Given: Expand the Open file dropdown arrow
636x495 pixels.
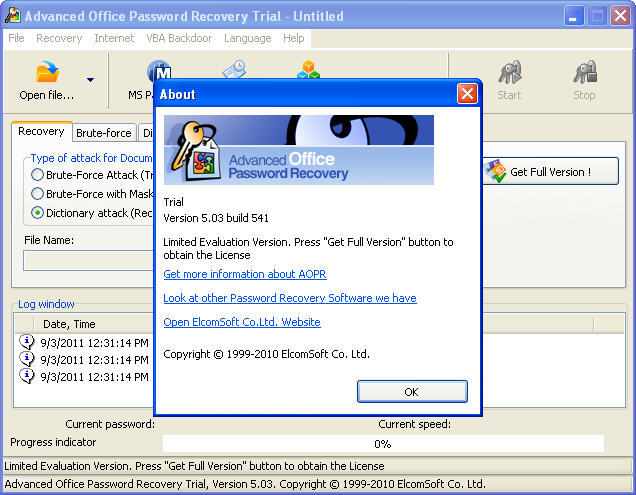Looking at the screenshot, I should (x=90, y=80).
